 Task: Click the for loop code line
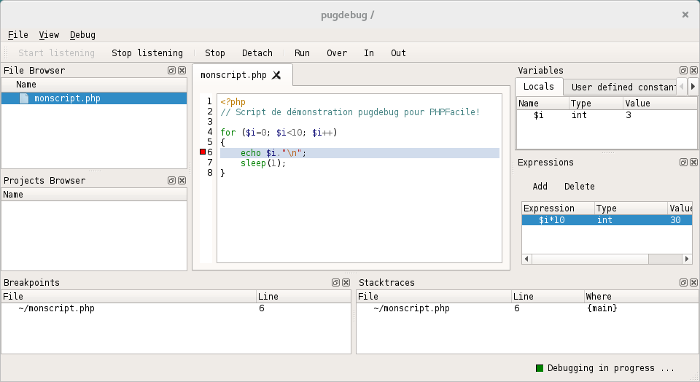(279, 132)
